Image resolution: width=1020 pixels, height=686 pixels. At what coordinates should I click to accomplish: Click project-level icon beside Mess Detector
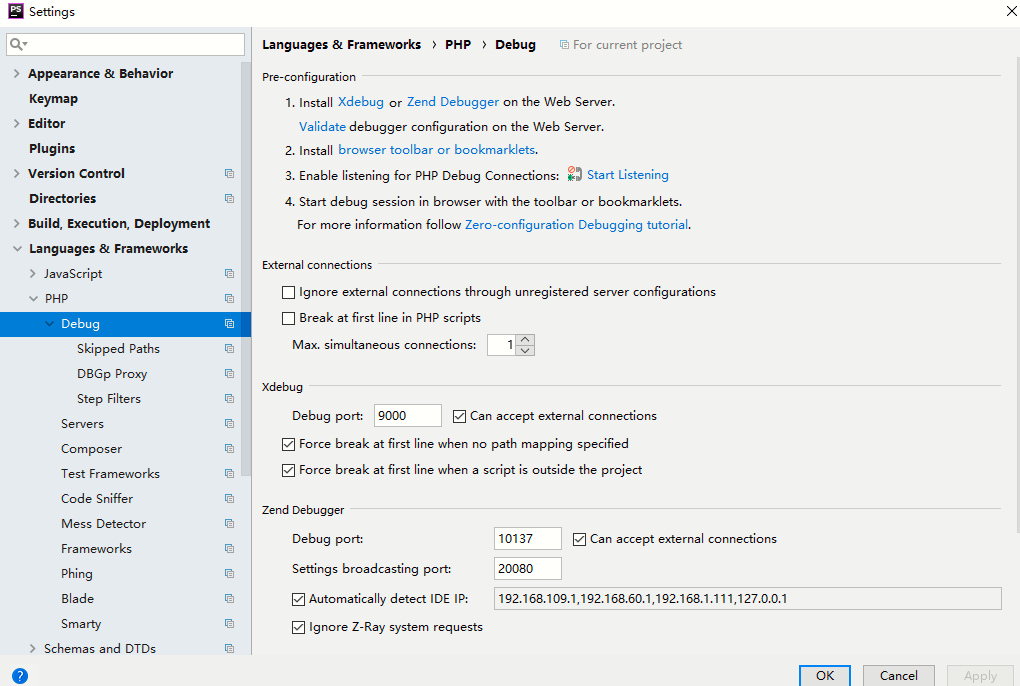pos(229,523)
